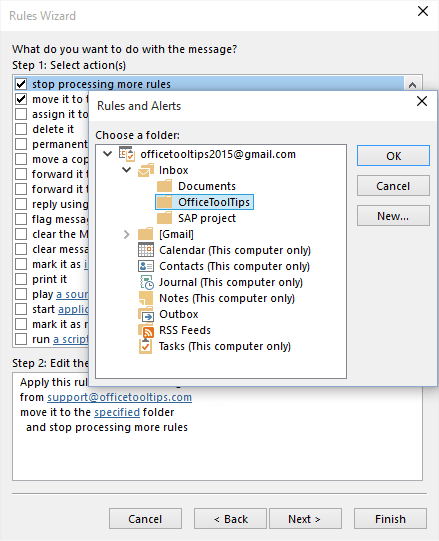Click Cancel in the Rules Wizard
The height and width of the screenshot is (541, 439).
click(145, 519)
